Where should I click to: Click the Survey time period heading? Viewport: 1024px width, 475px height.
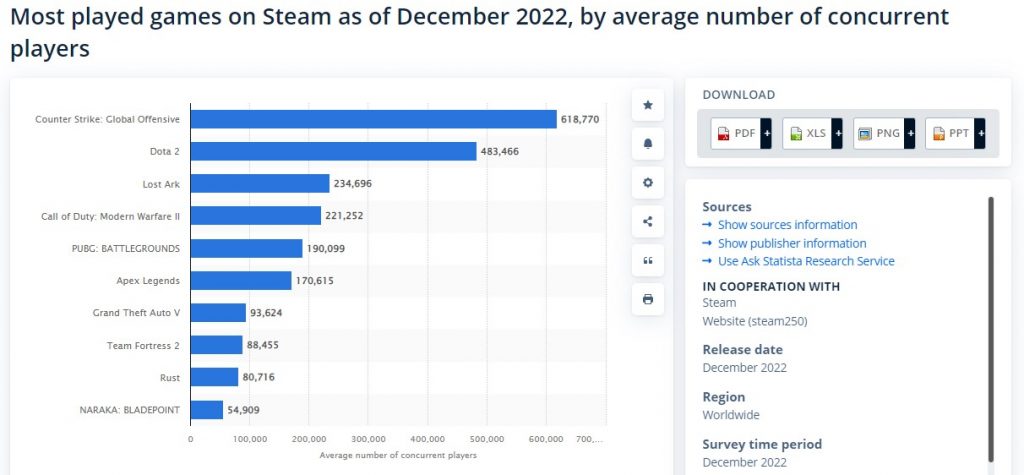pos(762,444)
